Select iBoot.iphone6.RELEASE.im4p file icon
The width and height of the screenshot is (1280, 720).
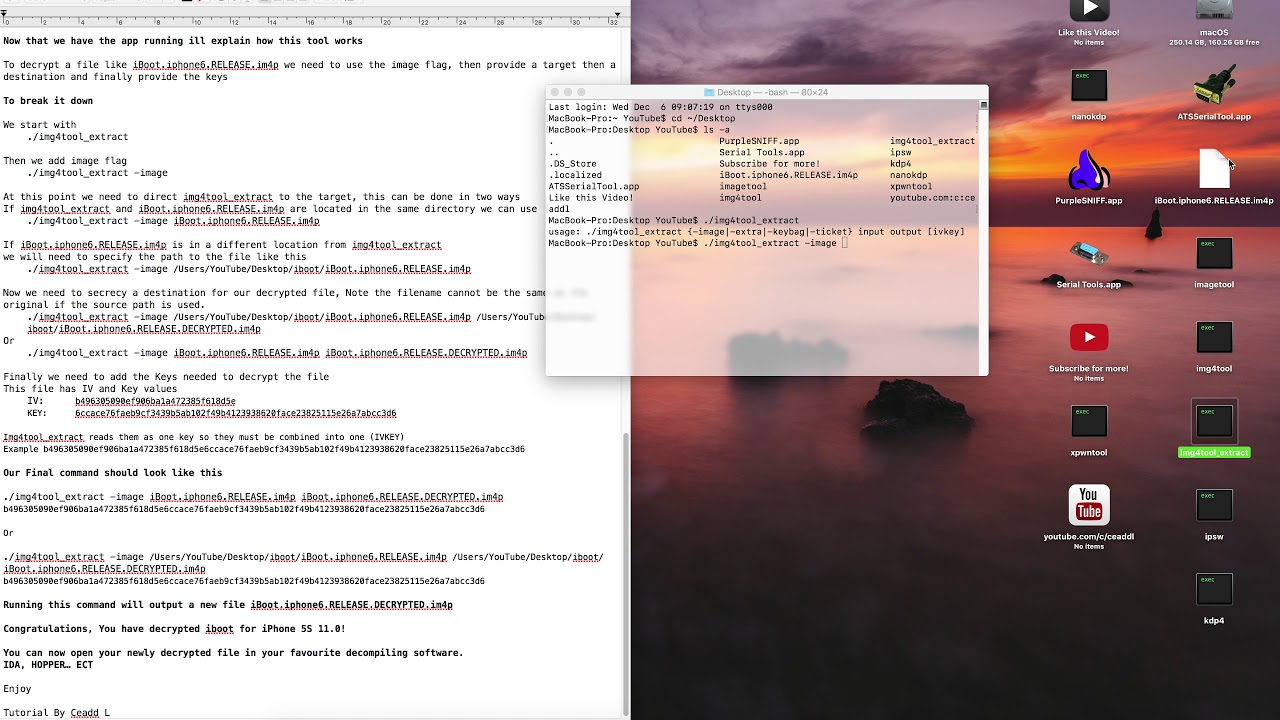[x=1214, y=169]
